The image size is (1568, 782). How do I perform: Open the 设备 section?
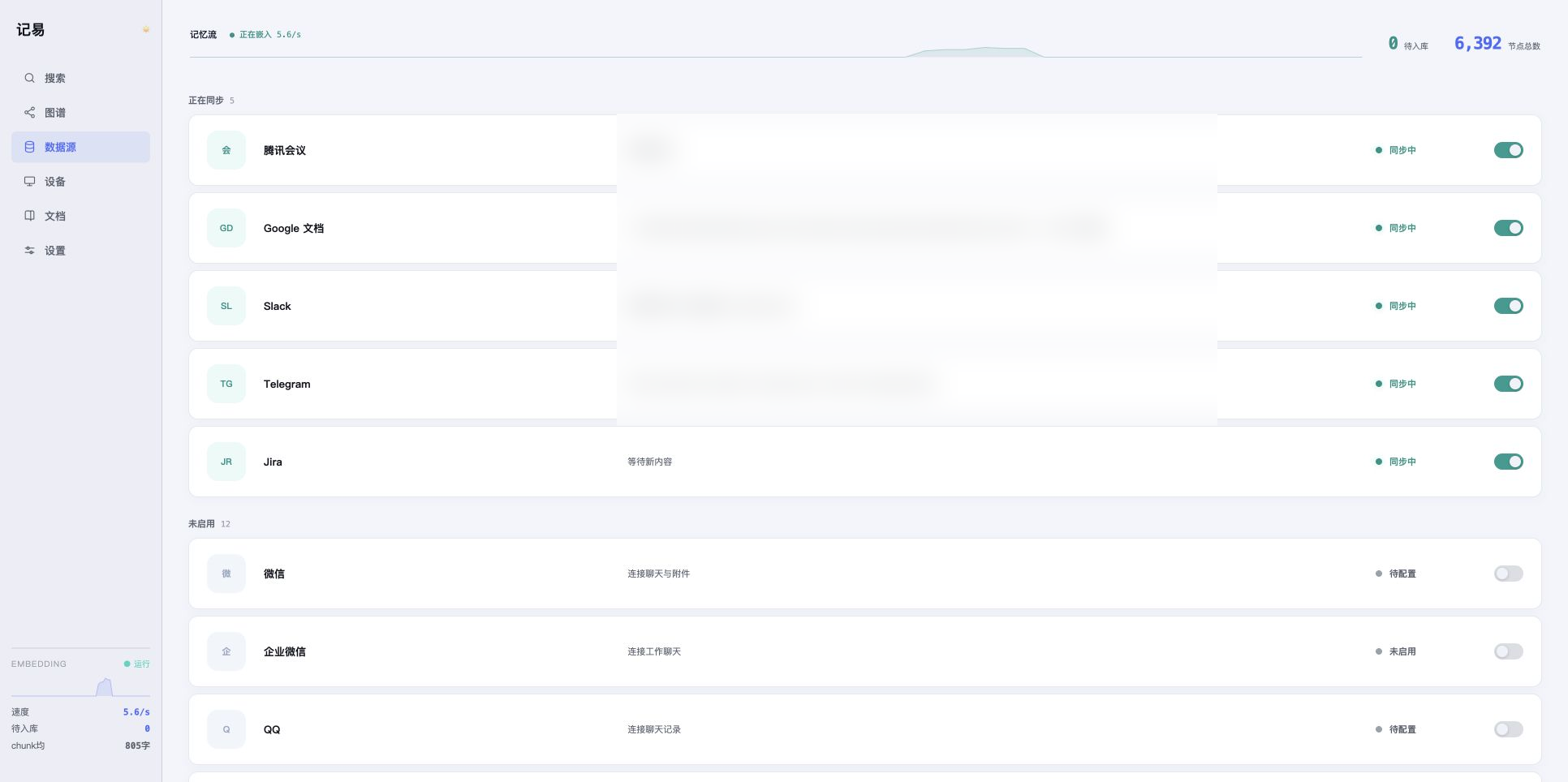(x=80, y=181)
